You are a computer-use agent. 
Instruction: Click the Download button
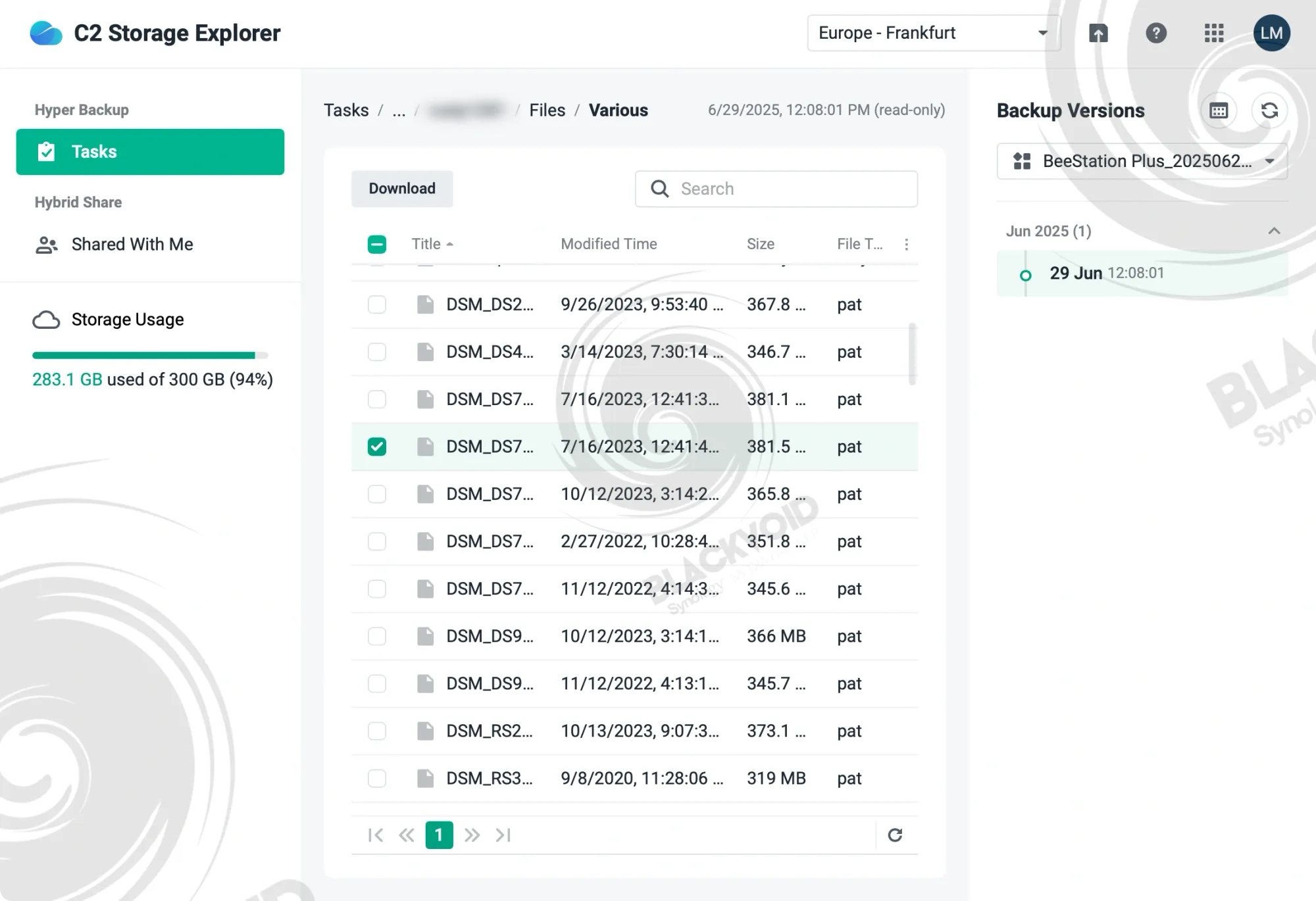point(402,189)
